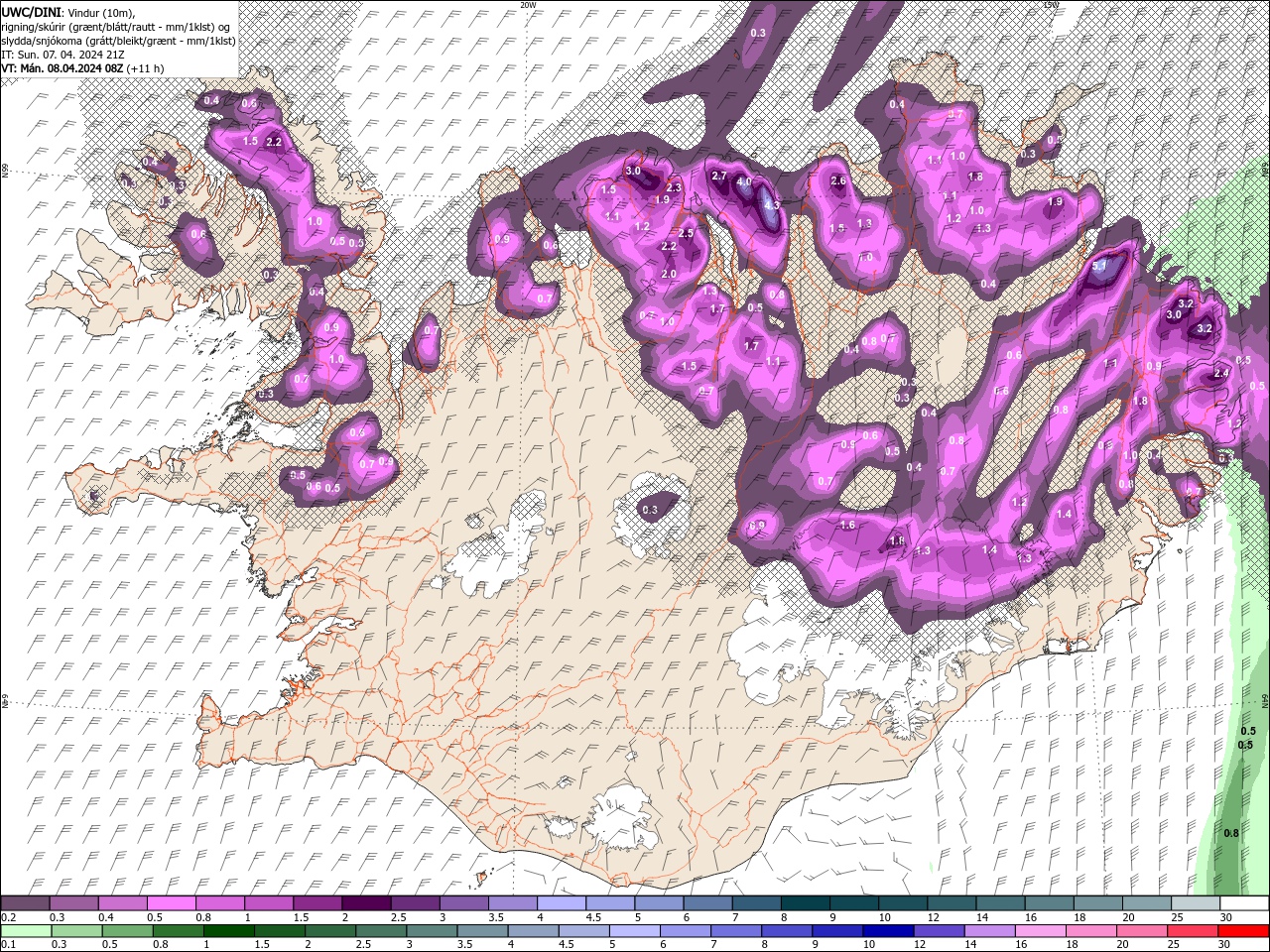Click the '4.0' snowfall value on the map
1270x952 pixels.
pos(743,183)
